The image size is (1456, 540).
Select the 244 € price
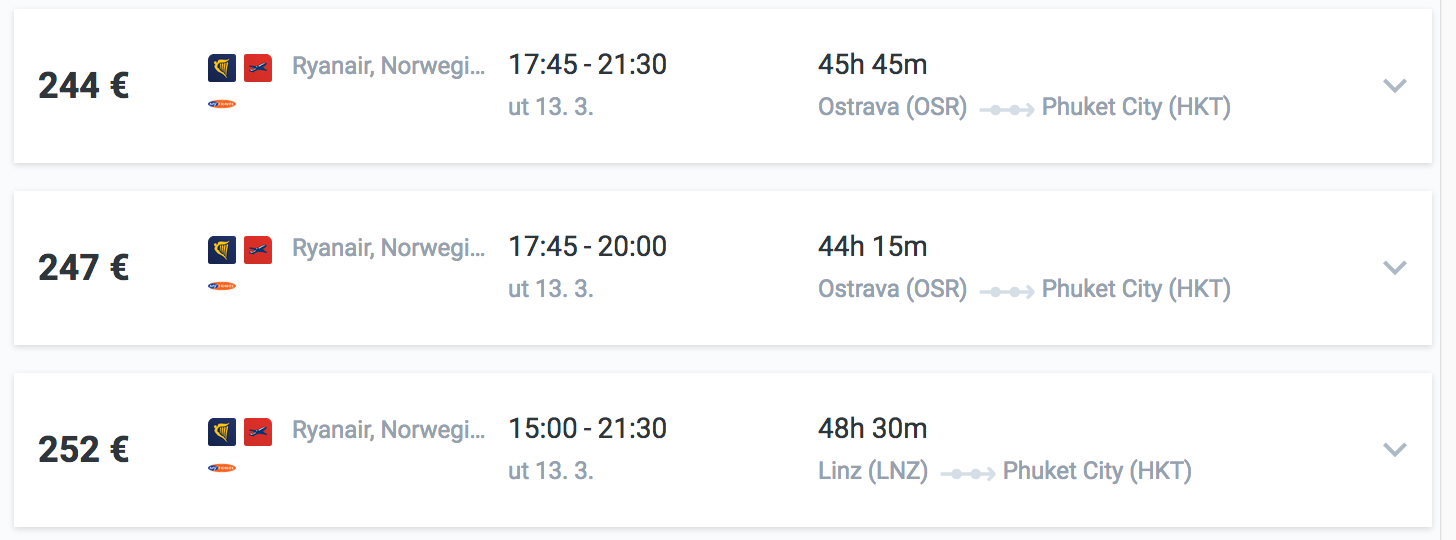[x=84, y=86]
